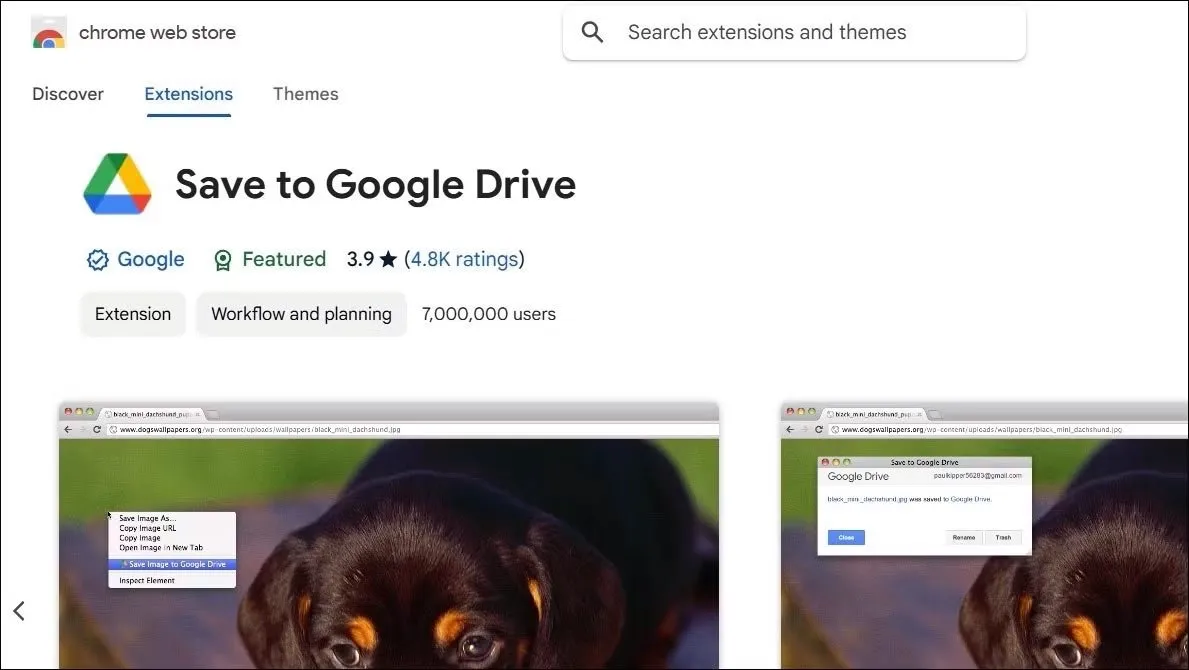
Task: Click the magnifying glass search icon
Action: coord(593,32)
